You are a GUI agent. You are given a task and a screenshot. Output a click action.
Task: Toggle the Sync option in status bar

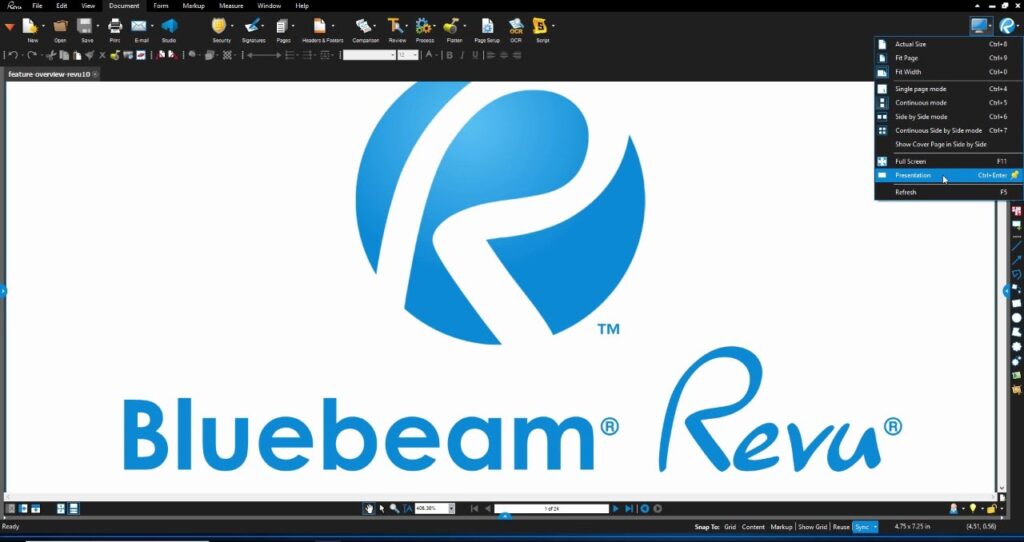tap(861, 526)
